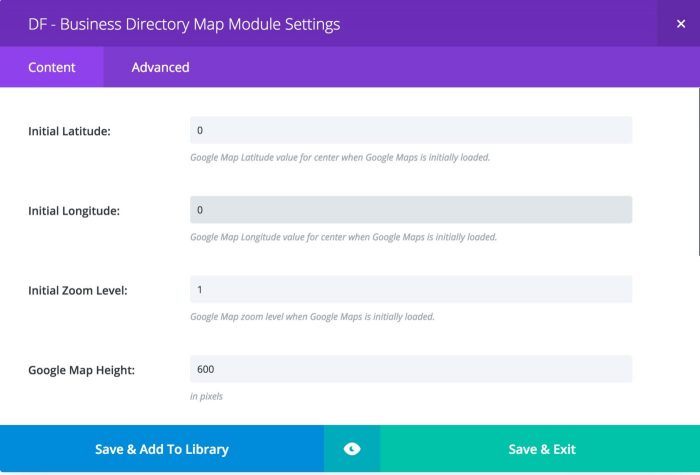Click the Longitude description hint text
This screenshot has width=700, height=475.
click(x=343, y=237)
